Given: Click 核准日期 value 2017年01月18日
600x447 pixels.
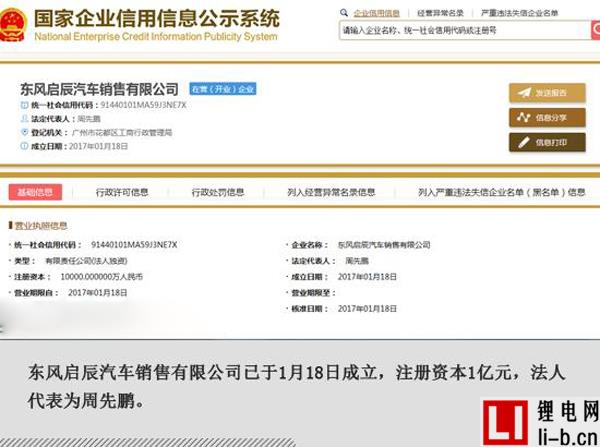Looking at the screenshot, I should 367,308.
